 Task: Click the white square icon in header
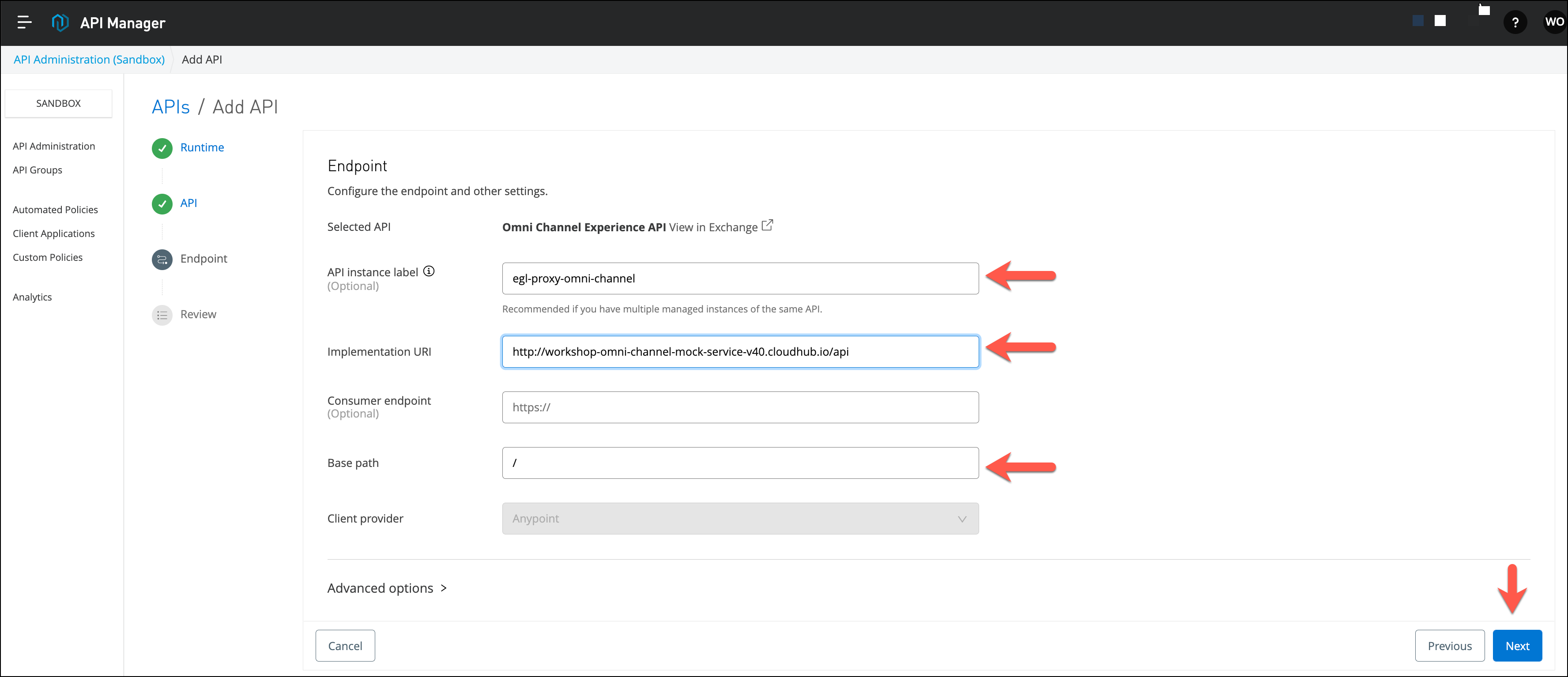pos(1440,21)
